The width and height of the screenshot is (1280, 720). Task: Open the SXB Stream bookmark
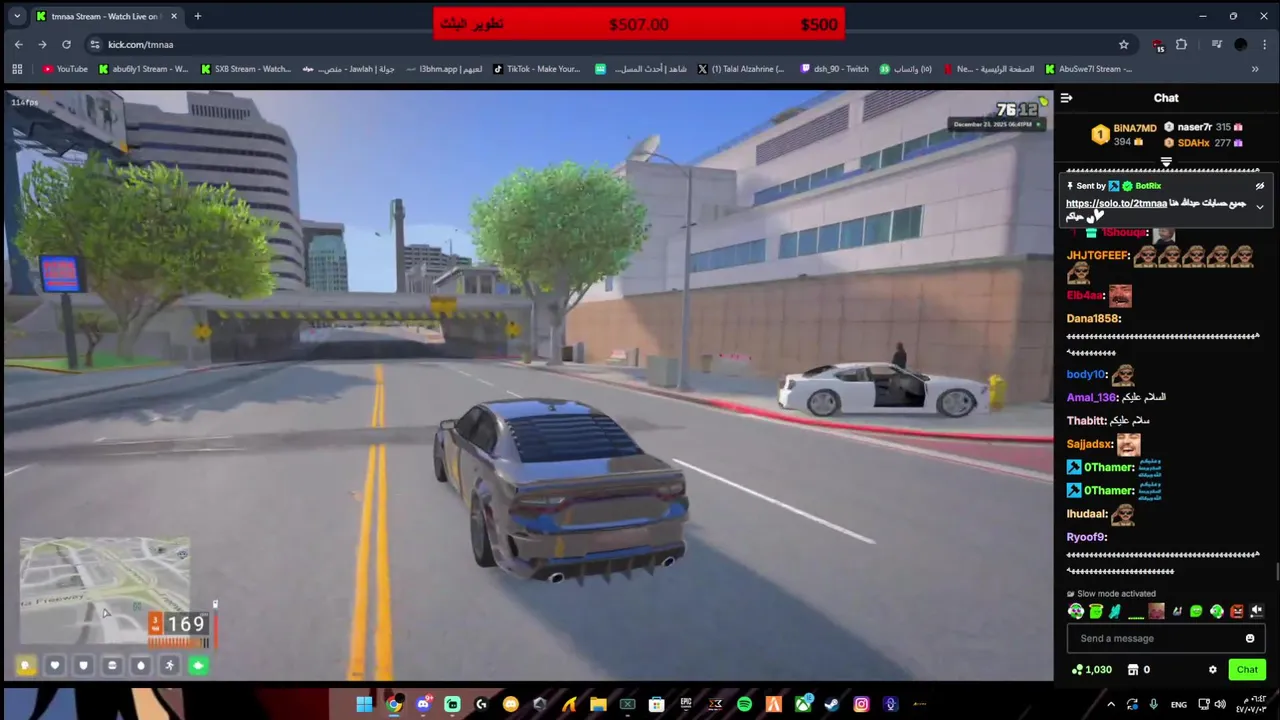246,69
